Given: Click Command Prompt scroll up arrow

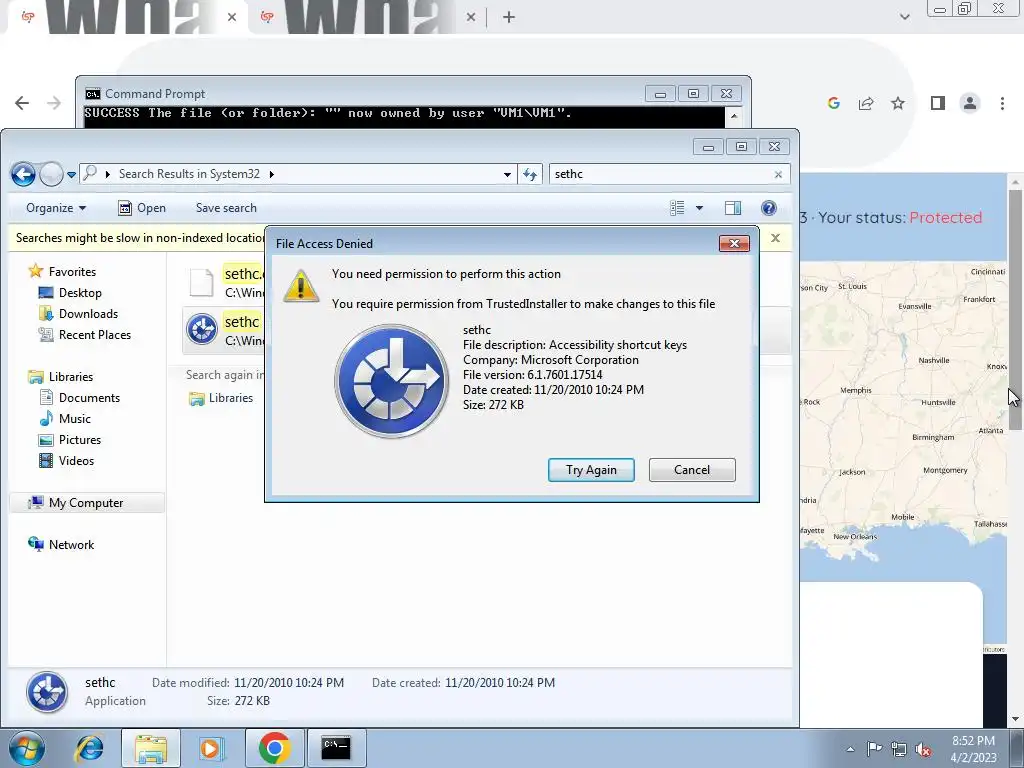Looking at the screenshot, I should pos(734,116).
